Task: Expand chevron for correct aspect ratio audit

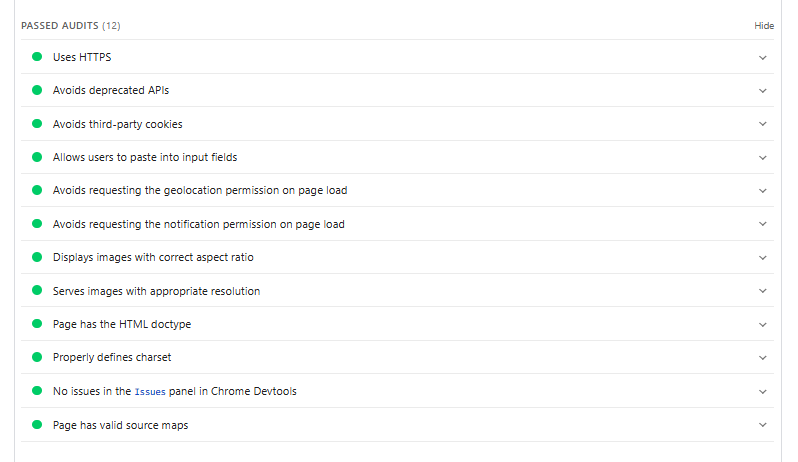Action: [762, 257]
